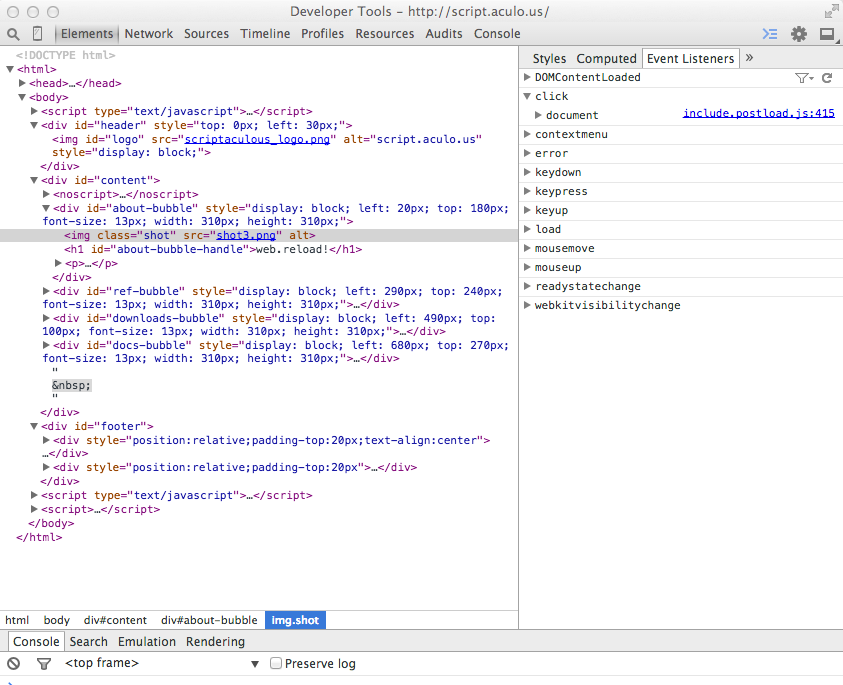Viewport: 843px width, 685px height.
Task: Click the html breadcrumb
Action: coord(17,620)
